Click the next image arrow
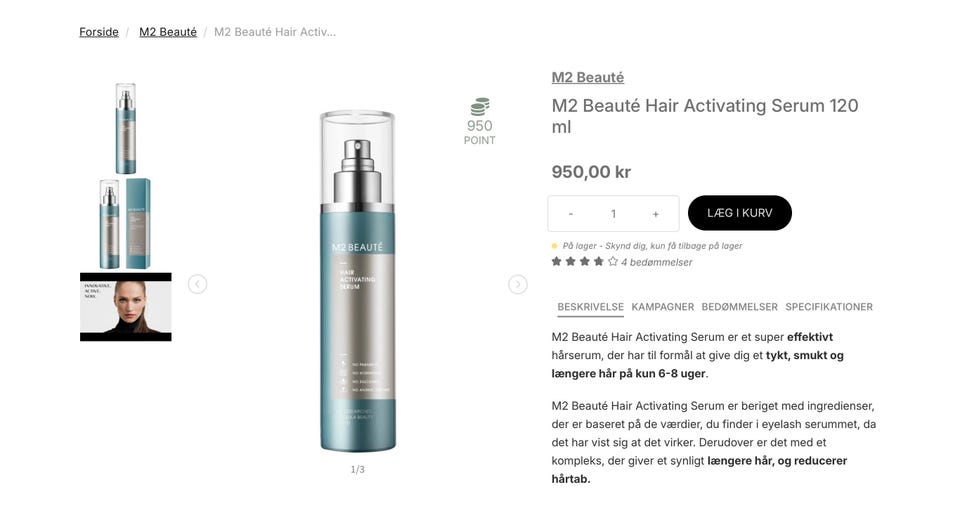Viewport: 960px width, 525px height. [x=517, y=284]
